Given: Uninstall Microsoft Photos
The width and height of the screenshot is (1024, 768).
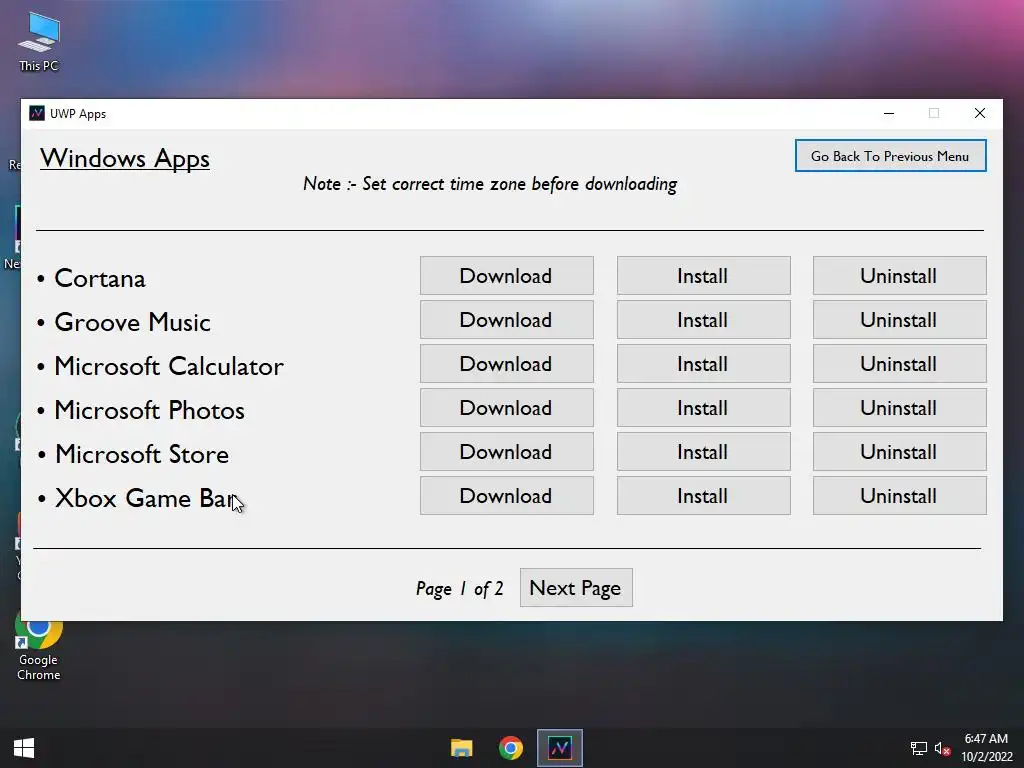Looking at the screenshot, I should point(899,408).
